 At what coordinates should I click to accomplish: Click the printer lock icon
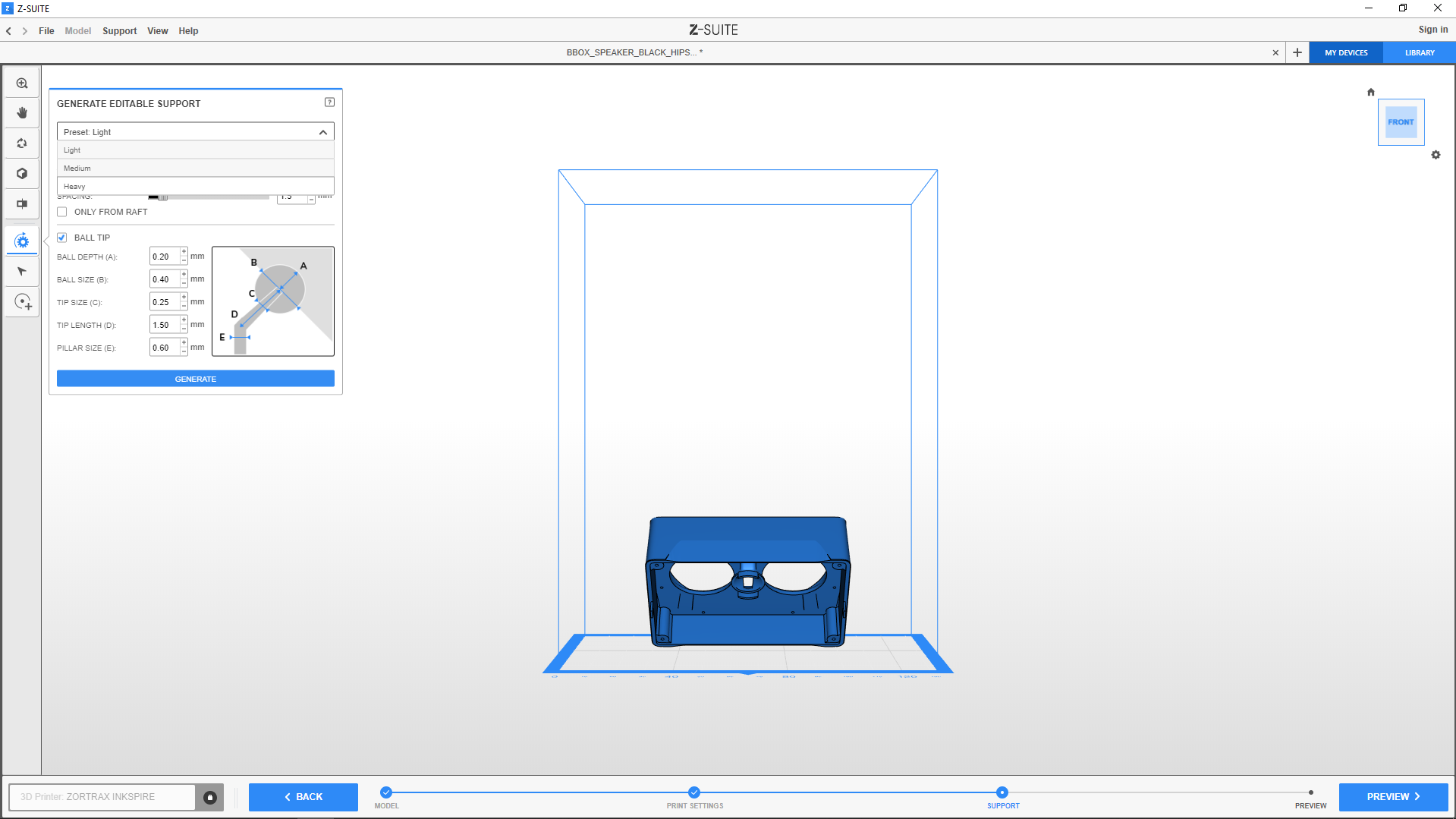tap(210, 797)
